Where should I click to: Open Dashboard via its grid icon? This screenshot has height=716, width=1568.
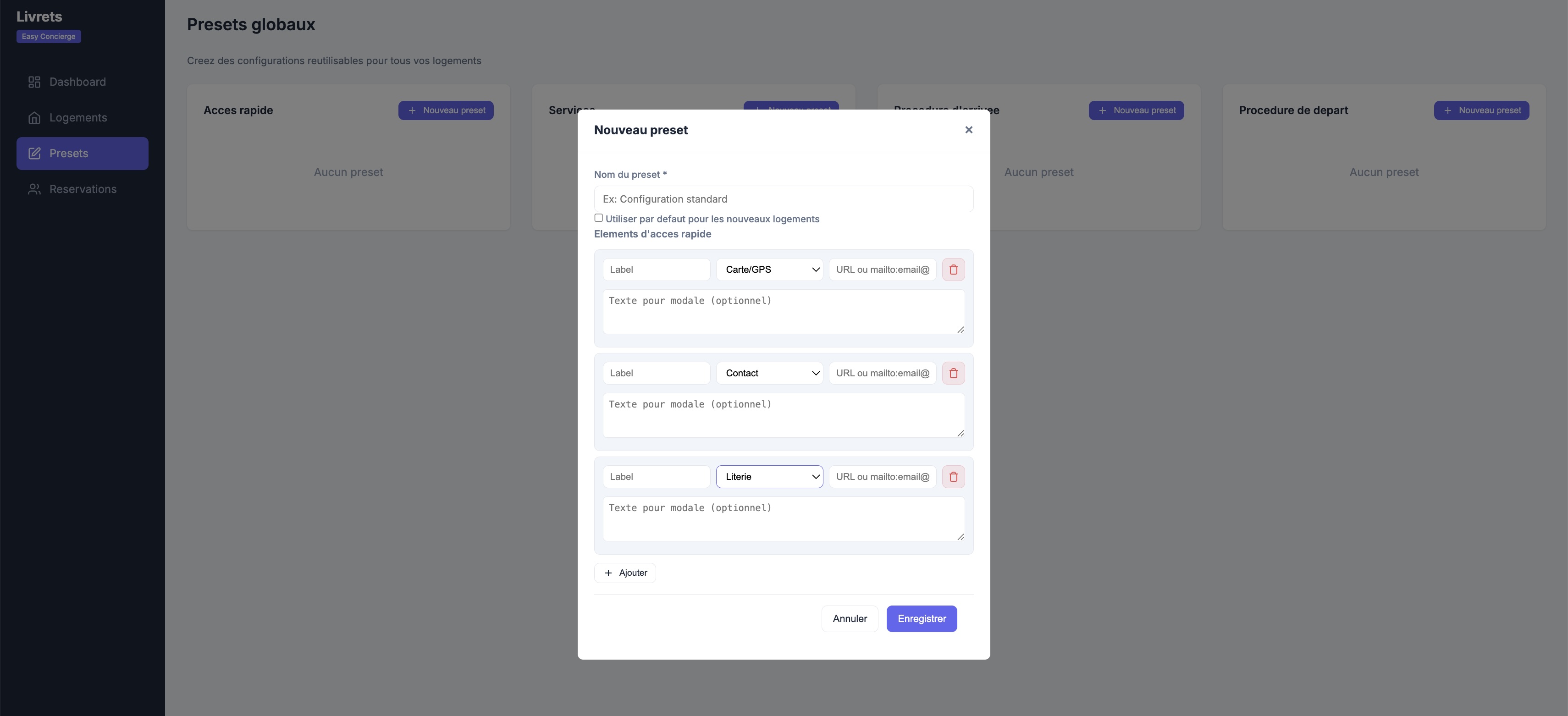coord(35,82)
